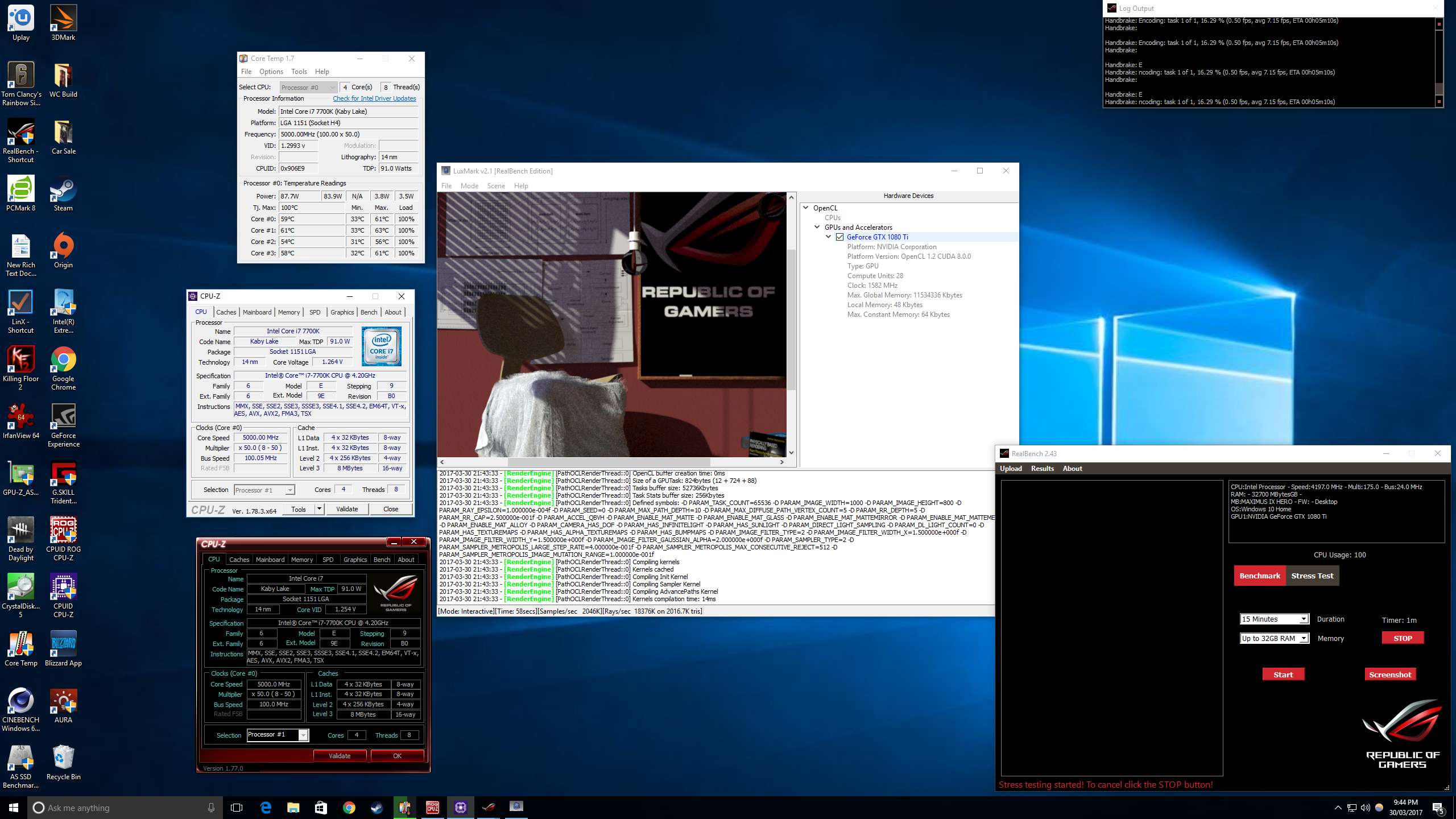Screen dimensions: 1456x819
Task: Open IrfanView 64 desktop icon
Action: tap(21, 421)
